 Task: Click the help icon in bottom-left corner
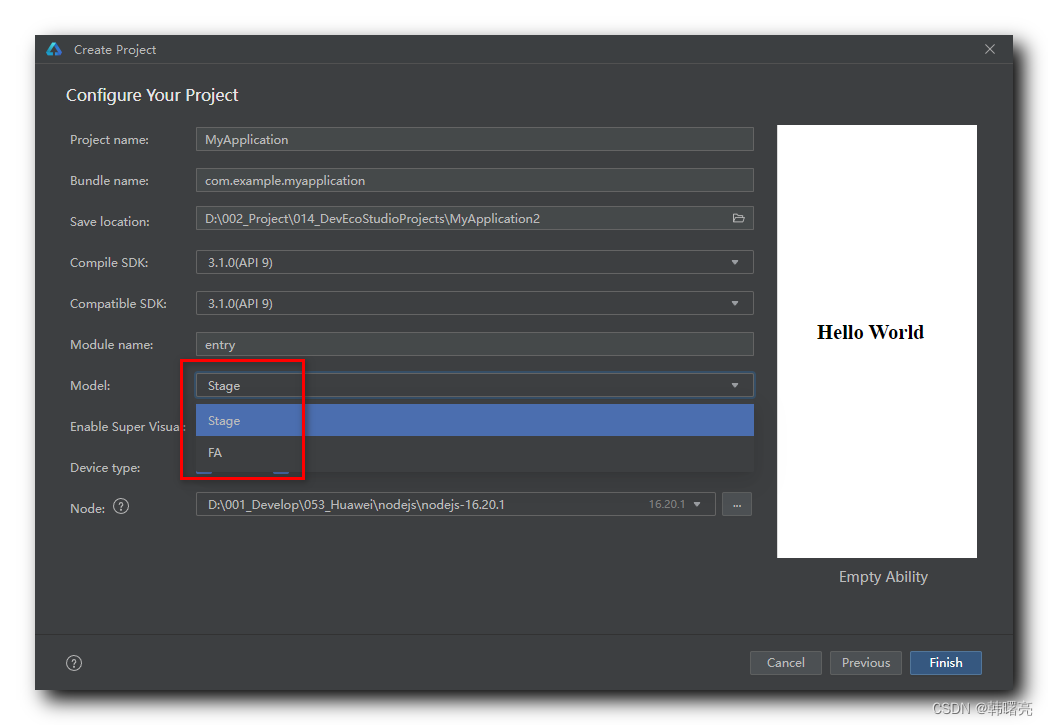[73, 662]
